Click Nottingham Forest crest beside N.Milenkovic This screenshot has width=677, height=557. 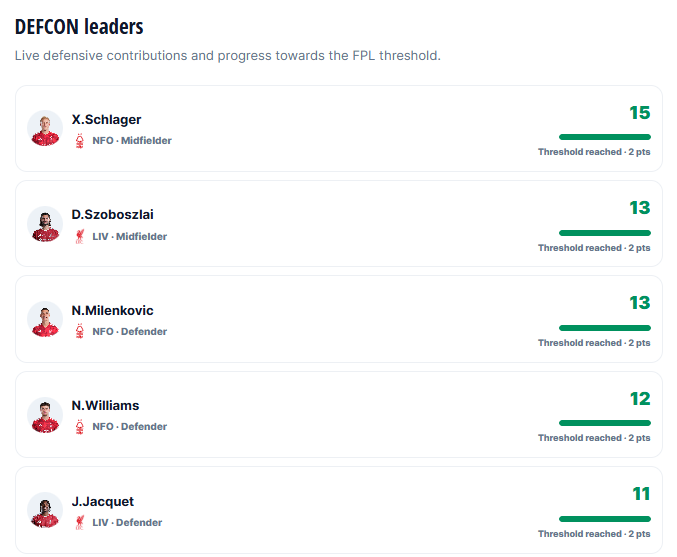point(79,332)
